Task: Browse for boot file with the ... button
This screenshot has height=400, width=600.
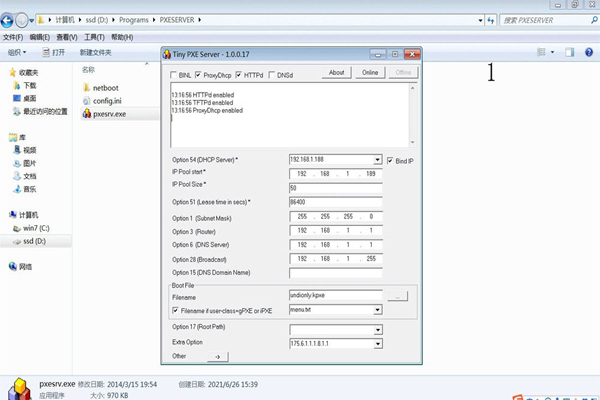Action: [398, 296]
